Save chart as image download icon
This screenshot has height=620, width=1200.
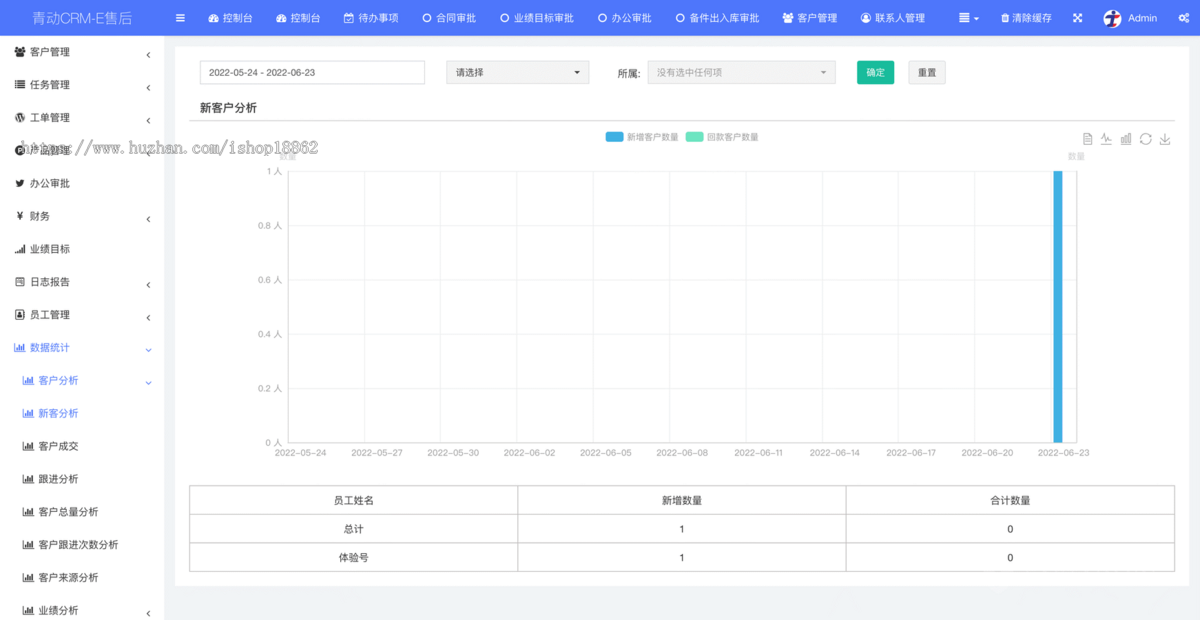[x=1165, y=139]
